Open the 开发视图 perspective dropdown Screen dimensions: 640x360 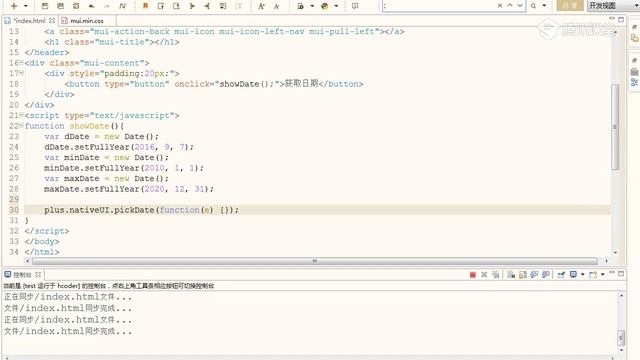click(x=613, y=6)
